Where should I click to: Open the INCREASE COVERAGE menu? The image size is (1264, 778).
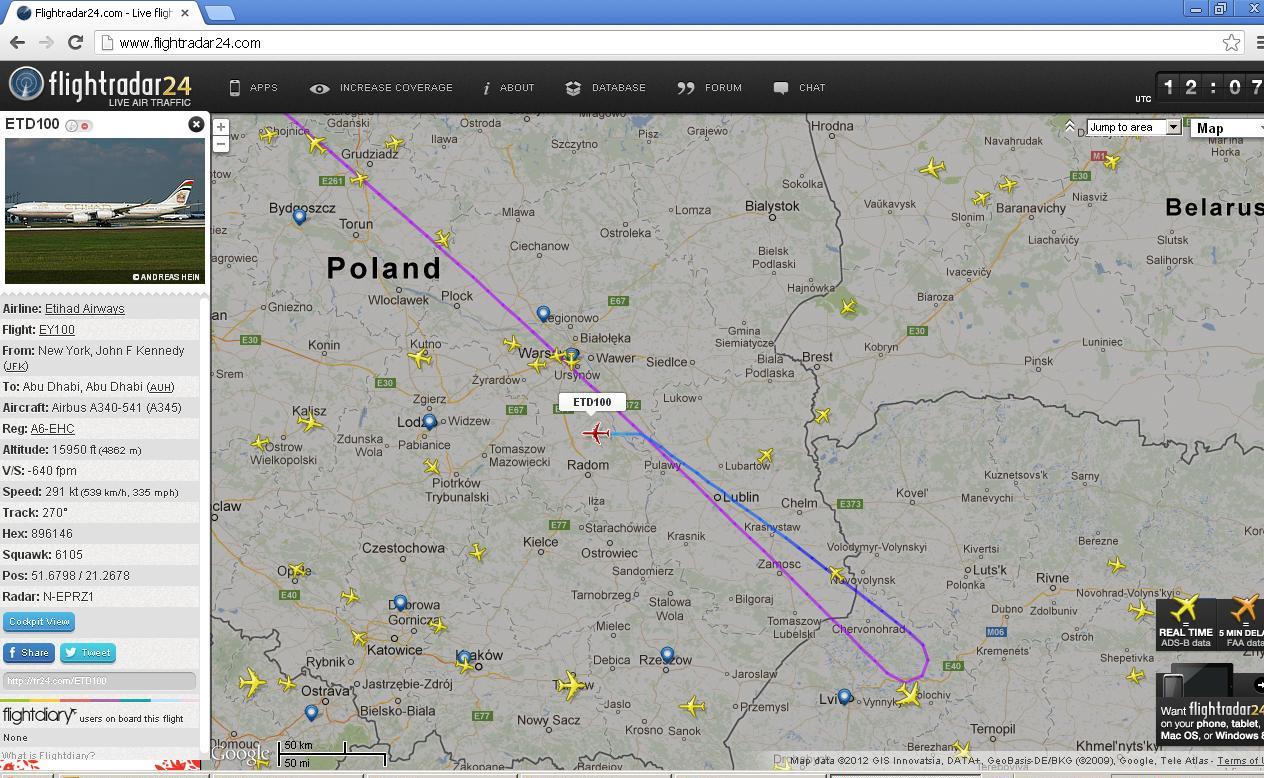coord(381,88)
